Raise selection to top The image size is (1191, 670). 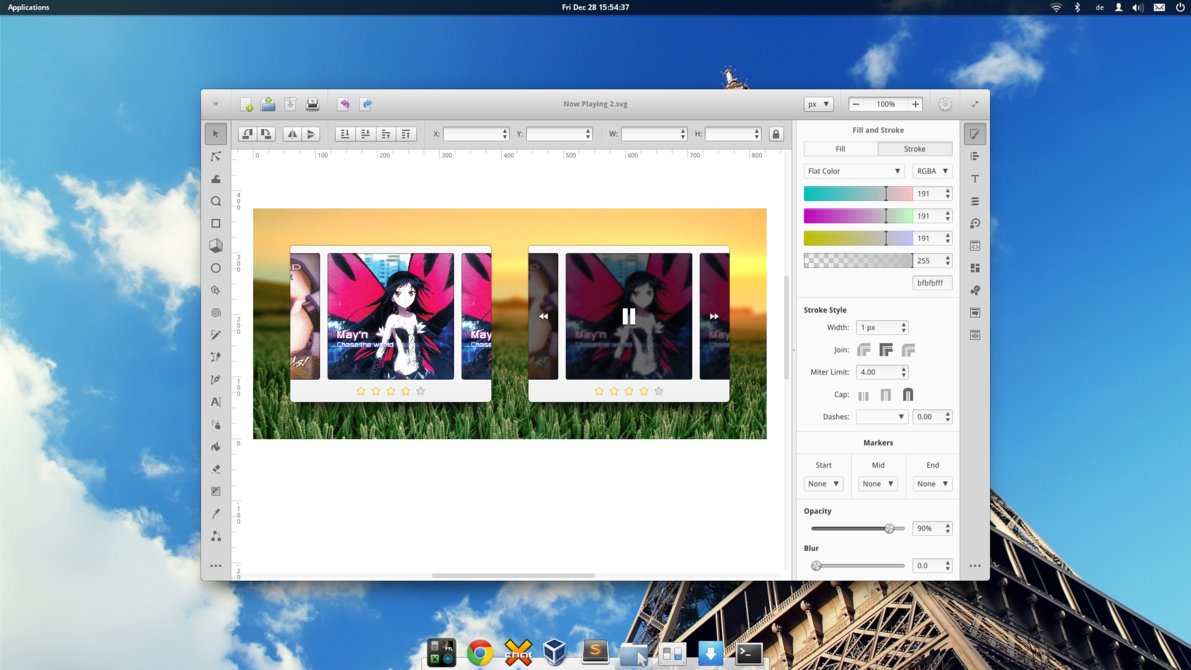click(406, 134)
